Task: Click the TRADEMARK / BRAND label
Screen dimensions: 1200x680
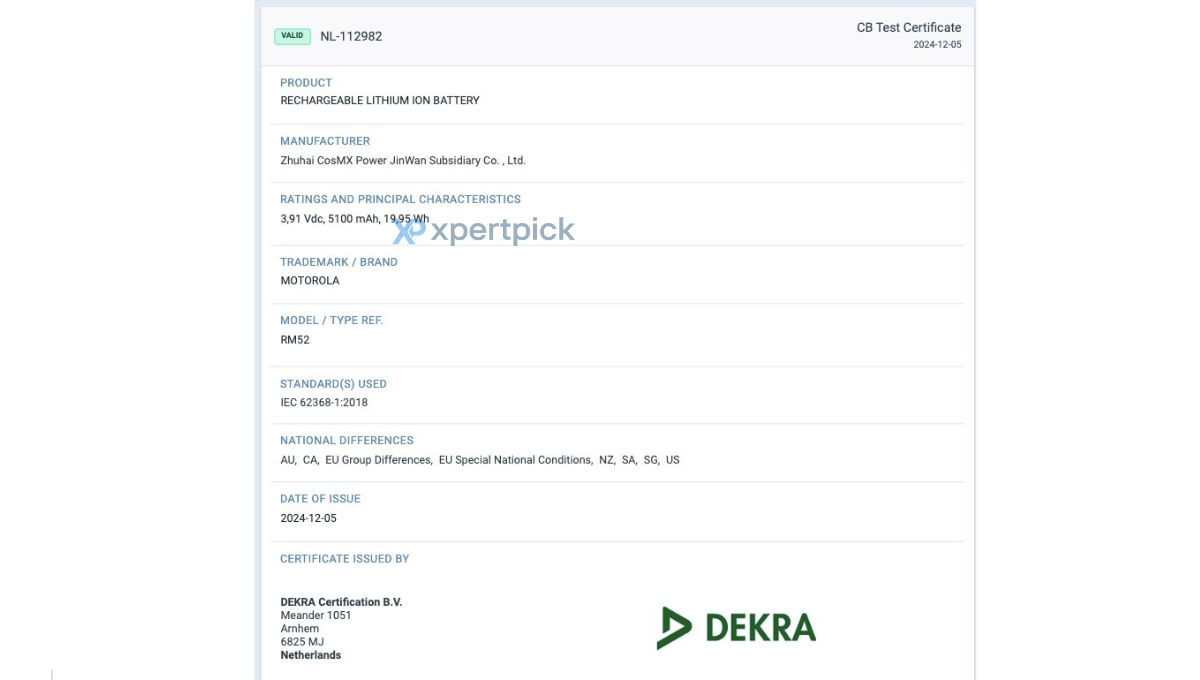Action: tap(339, 262)
